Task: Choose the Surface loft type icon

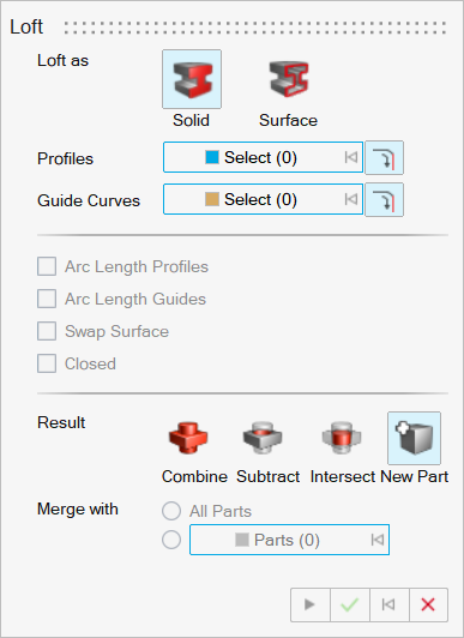Action: [x=289, y=79]
